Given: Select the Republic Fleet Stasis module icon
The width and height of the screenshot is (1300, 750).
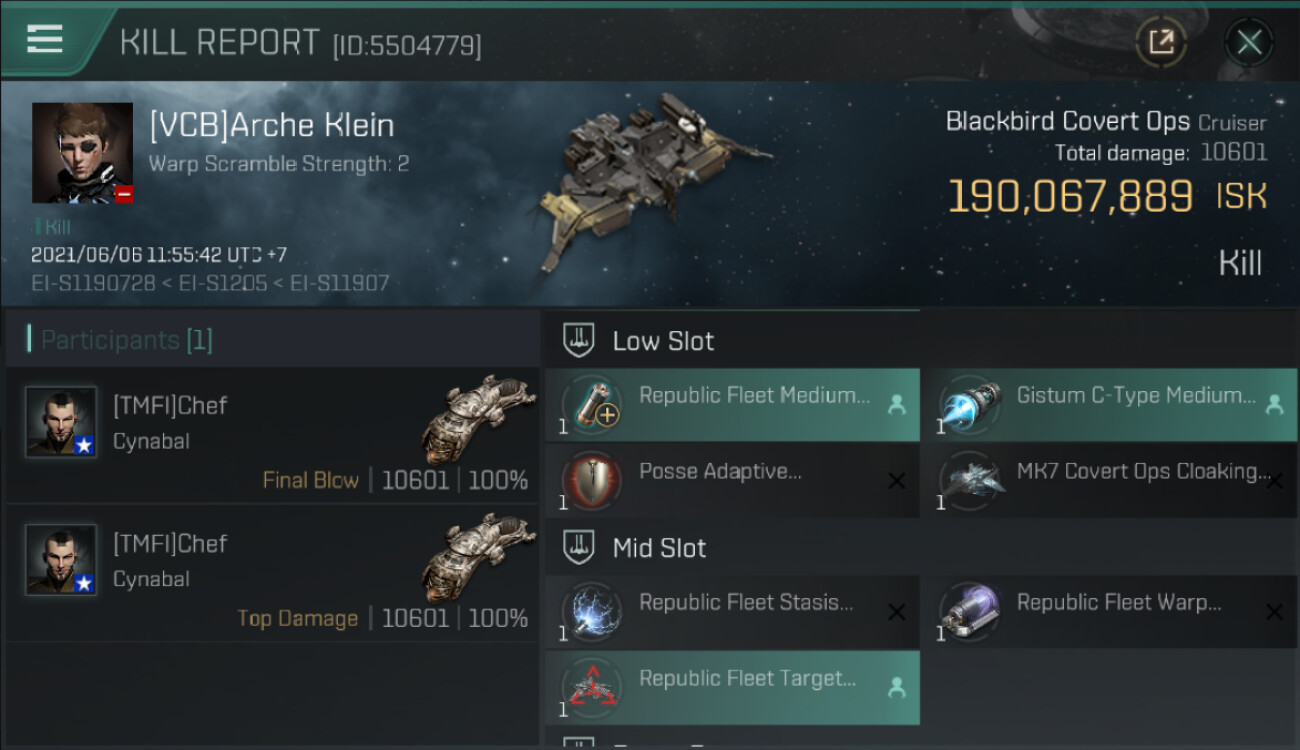Looking at the screenshot, I should coord(592,611).
